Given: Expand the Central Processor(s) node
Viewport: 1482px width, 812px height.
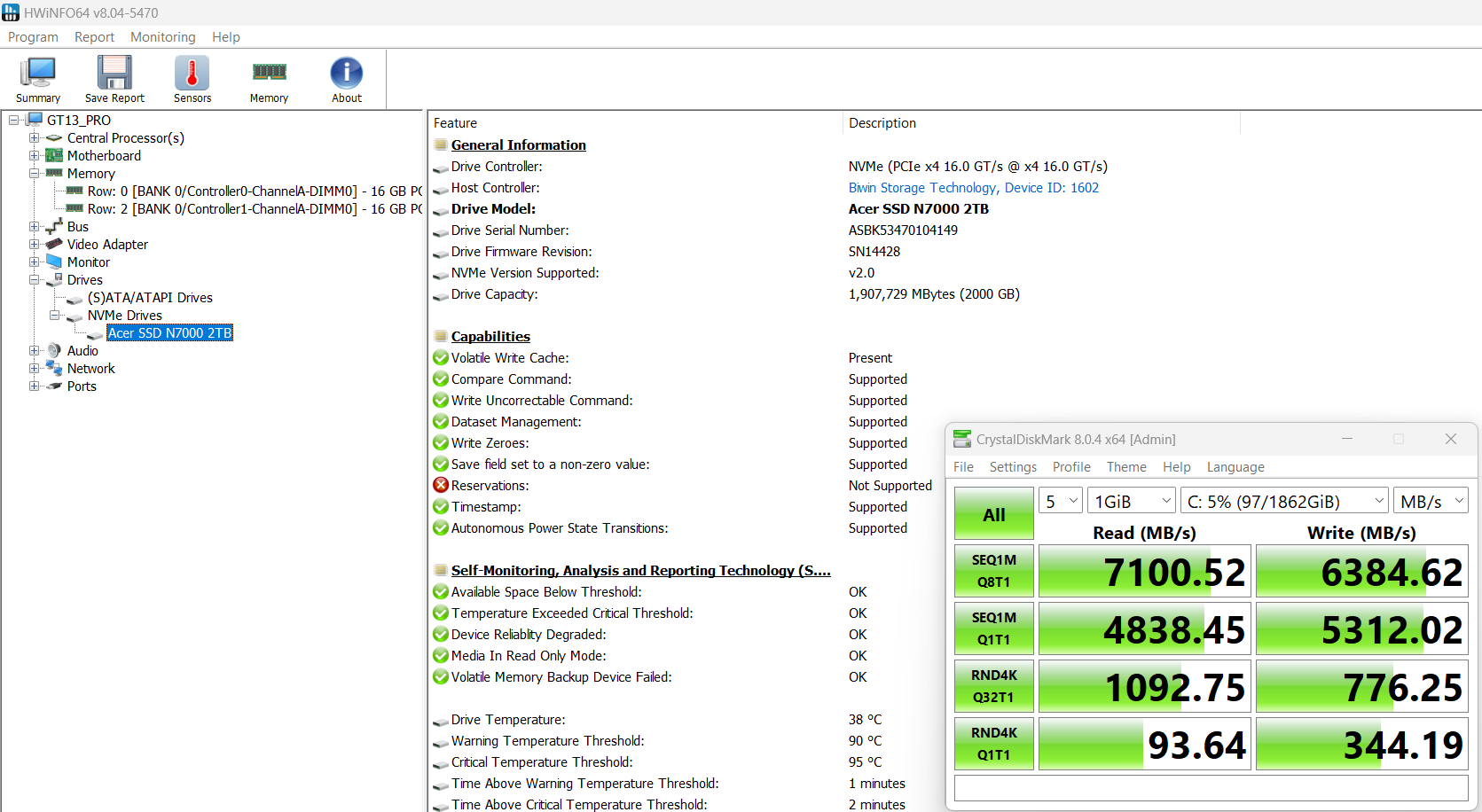Looking at the screenshot, I should coord(34,137).
